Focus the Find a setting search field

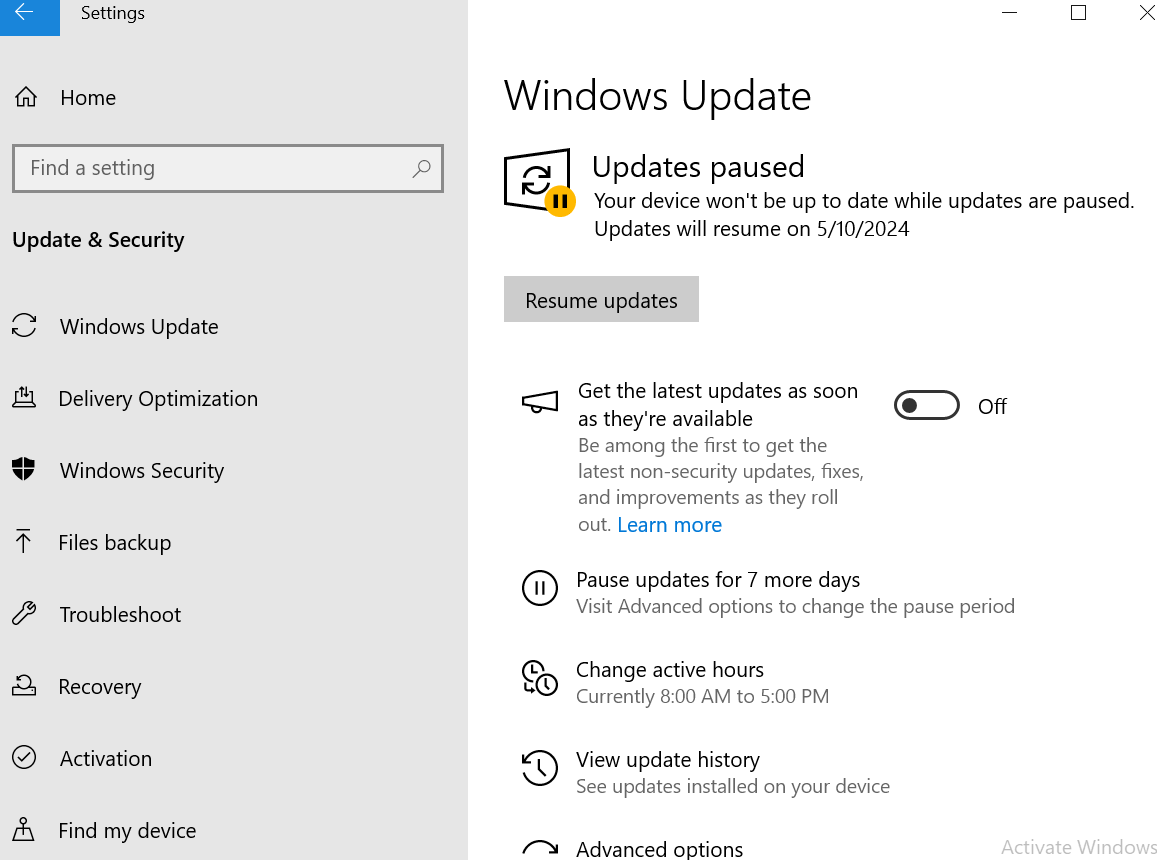click(228, 168)
